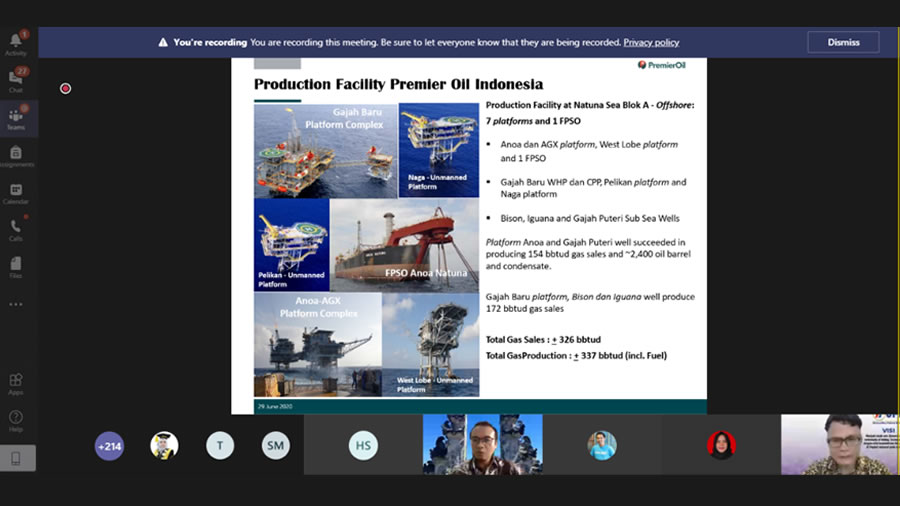Click the '29 June 2020' date in slide footer
Screen dimensions: 900x506
[x=275, y=406]
